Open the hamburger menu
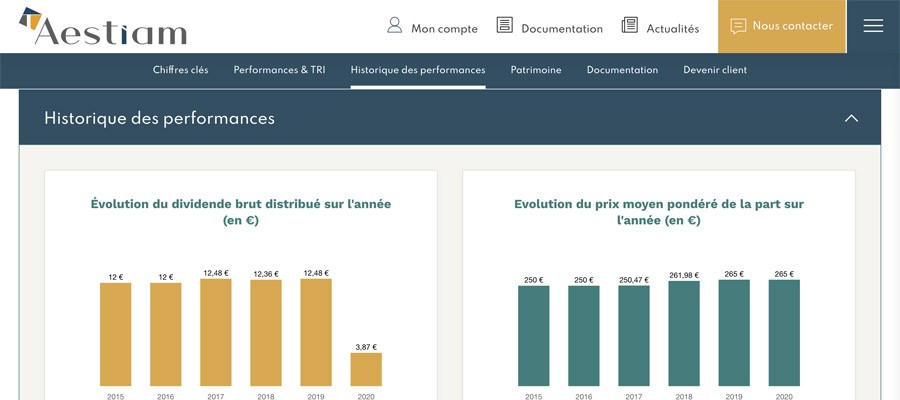Screen dimensions: 900x400 pyautogui.click(x=873, y=26)
